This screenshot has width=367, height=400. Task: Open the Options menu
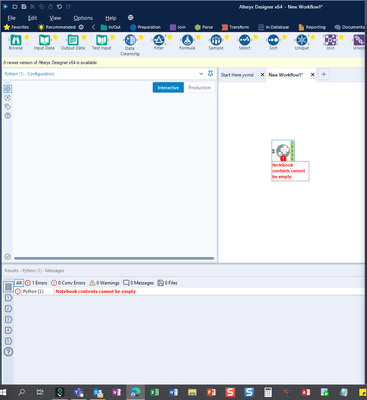point(83,18)
